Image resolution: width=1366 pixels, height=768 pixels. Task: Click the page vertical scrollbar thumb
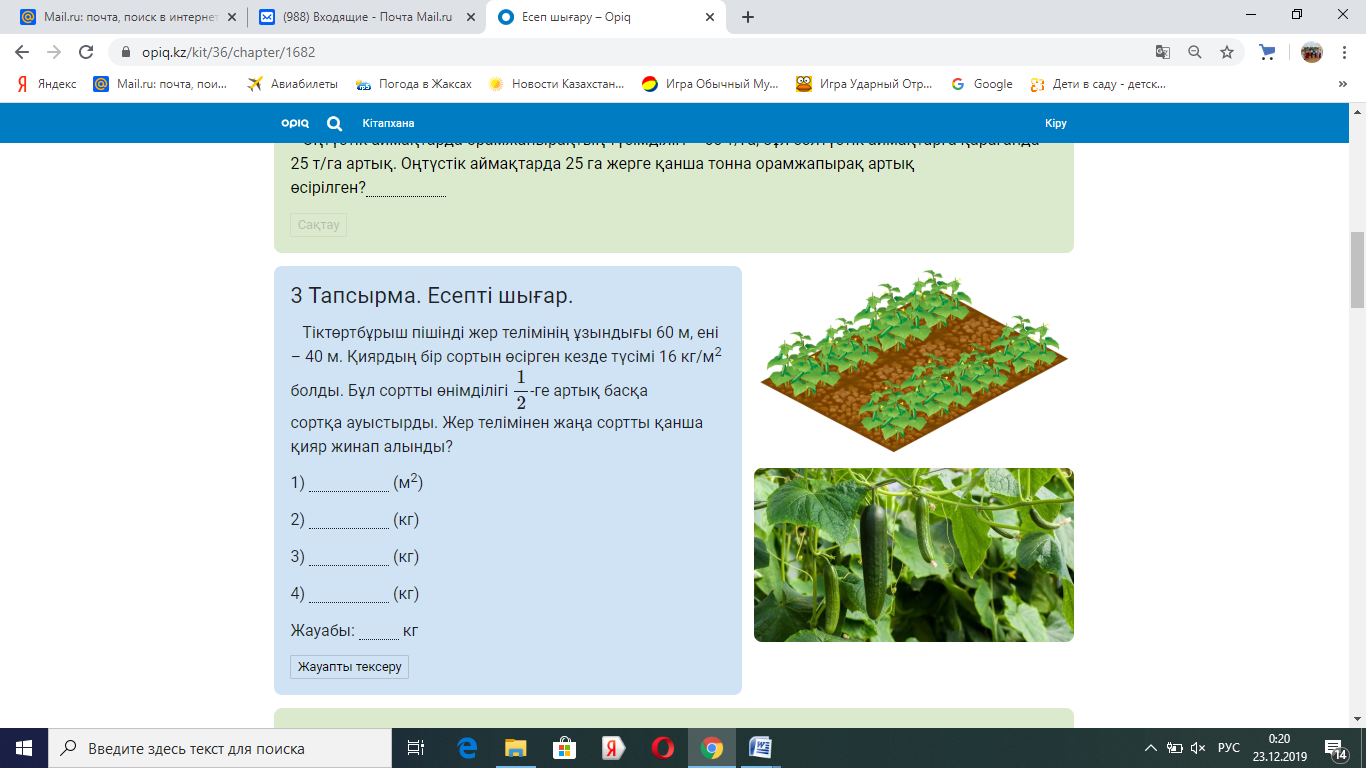pyautogui.click(x=1357, y=269)
